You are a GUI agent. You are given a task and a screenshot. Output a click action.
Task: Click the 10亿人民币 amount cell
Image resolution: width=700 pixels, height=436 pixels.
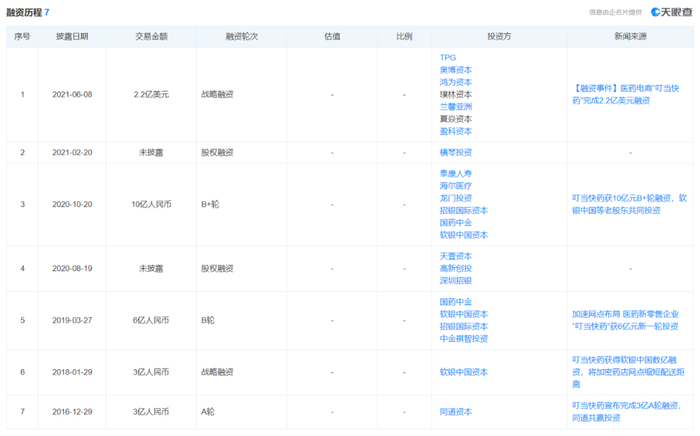click(x=151, y=204)
